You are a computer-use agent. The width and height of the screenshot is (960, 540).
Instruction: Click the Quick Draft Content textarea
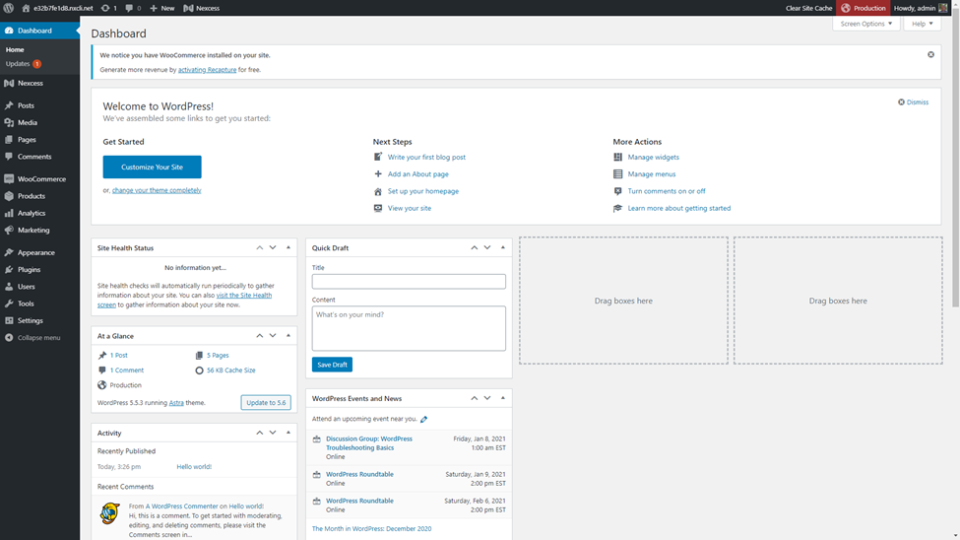tap(408, 329)
